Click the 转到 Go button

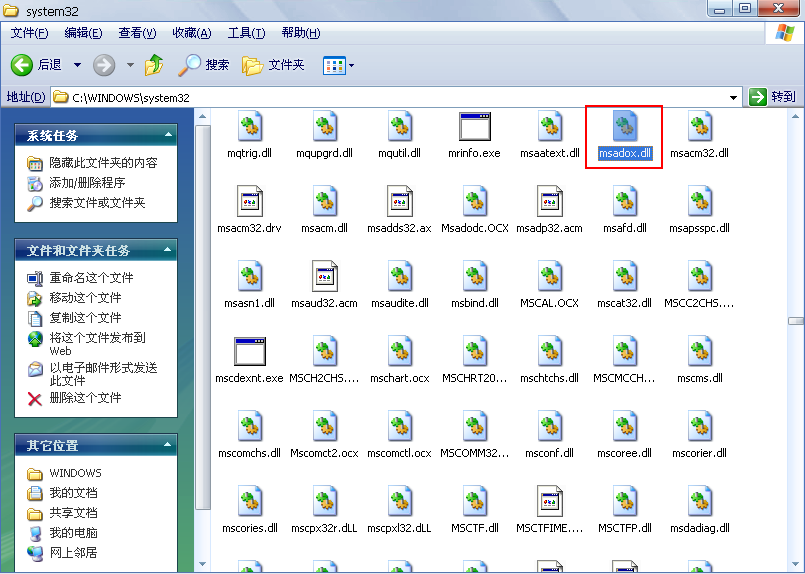click(772, 97)
